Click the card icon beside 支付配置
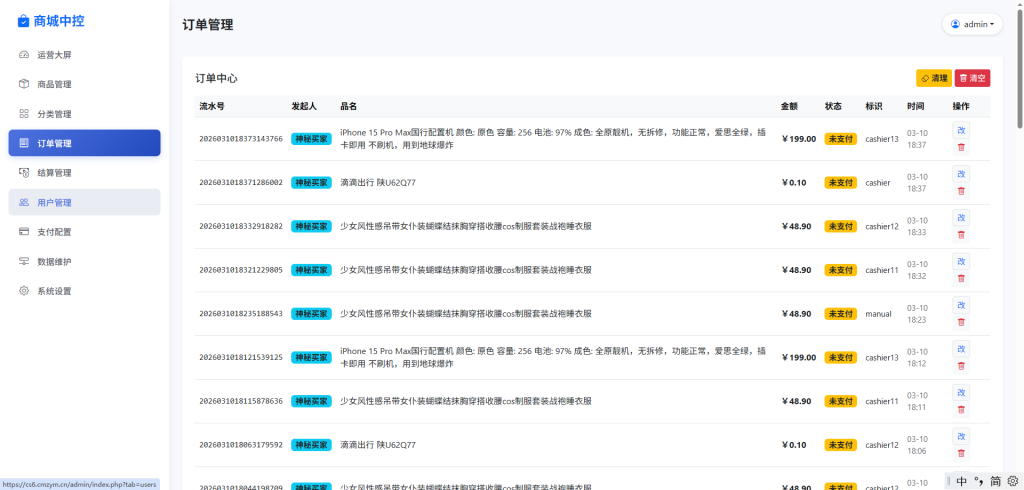Image resolution: width=1024 pixels, height=490 pixels. (24, 232)
